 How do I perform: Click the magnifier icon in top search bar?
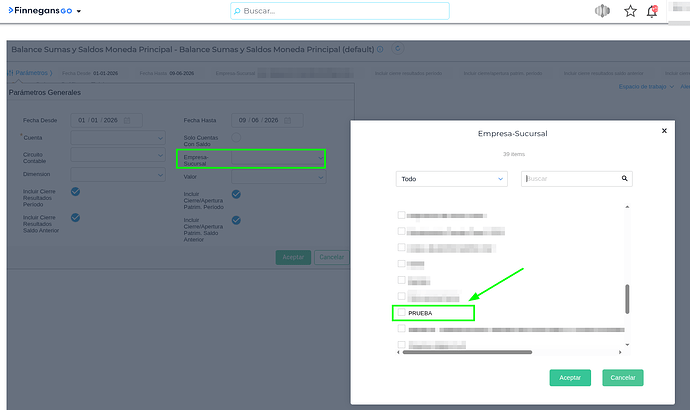[237, 11]
